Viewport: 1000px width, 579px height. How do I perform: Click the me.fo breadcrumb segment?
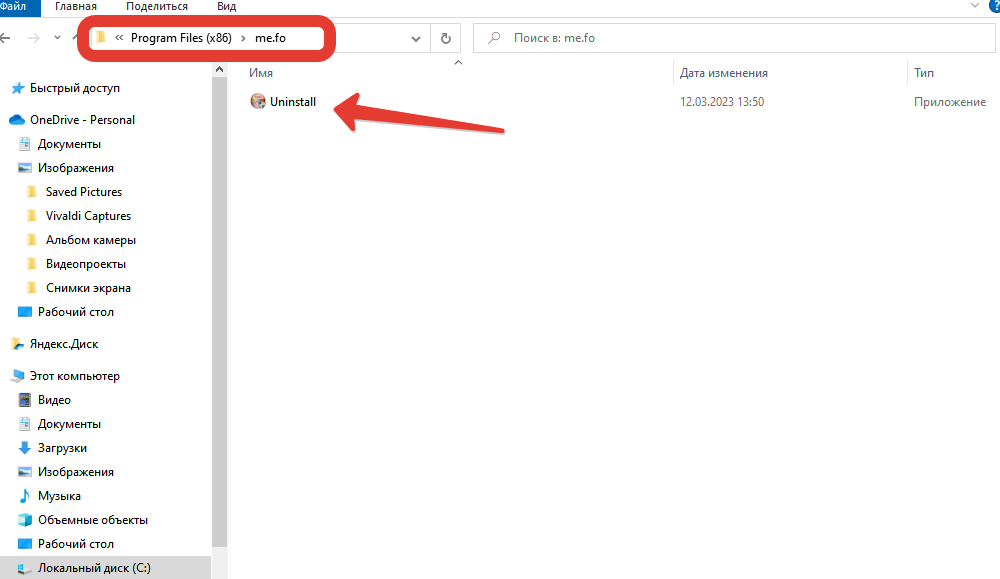click(270, 38)
